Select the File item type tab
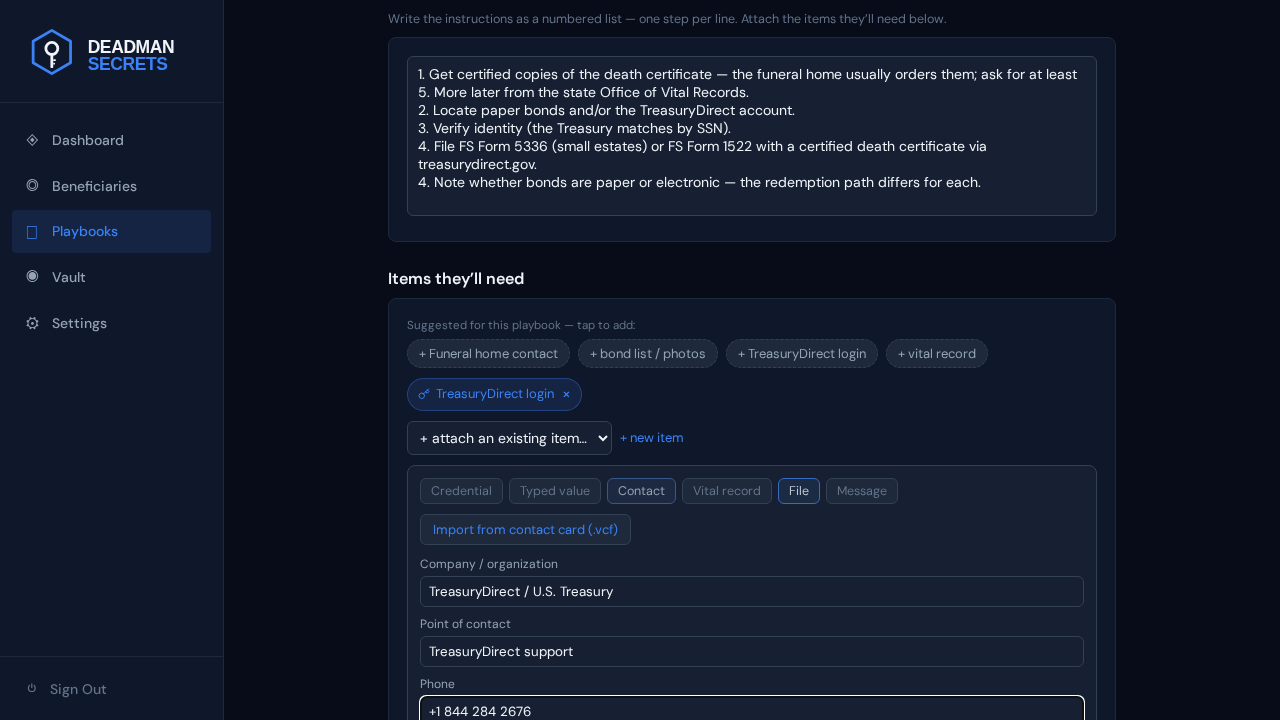 point(799,491)
